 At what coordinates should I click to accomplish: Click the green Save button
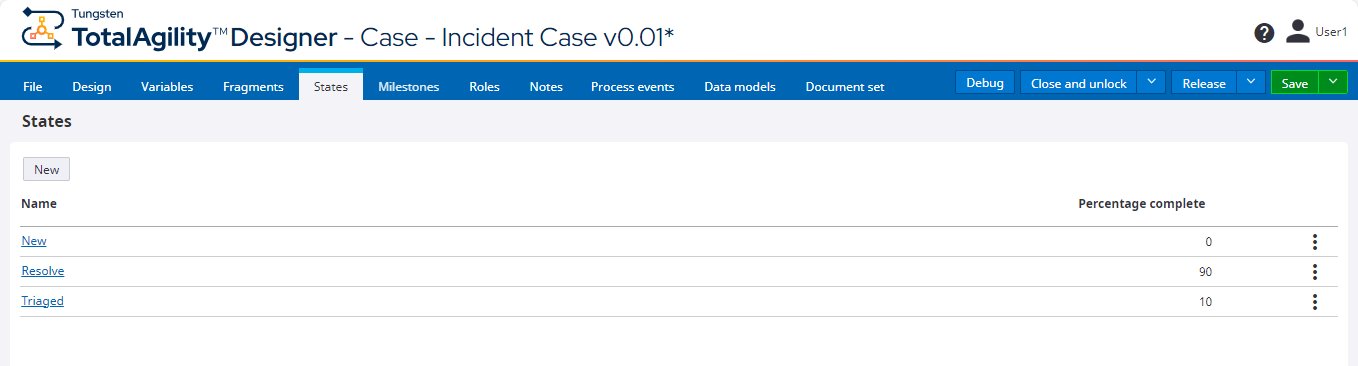click(x=1295, y=83)
